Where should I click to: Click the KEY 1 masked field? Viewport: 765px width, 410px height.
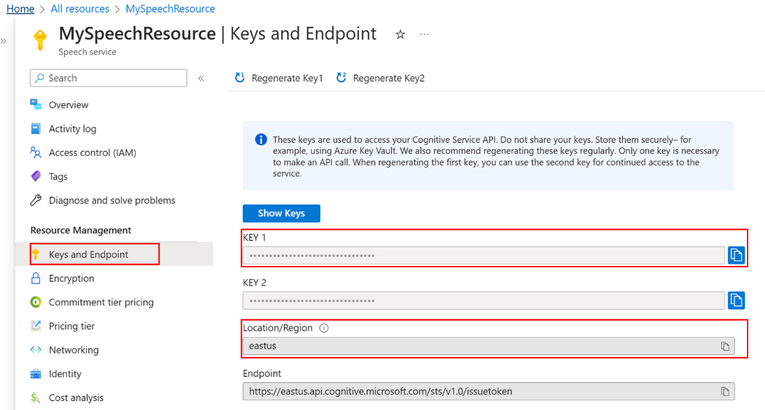483,255
